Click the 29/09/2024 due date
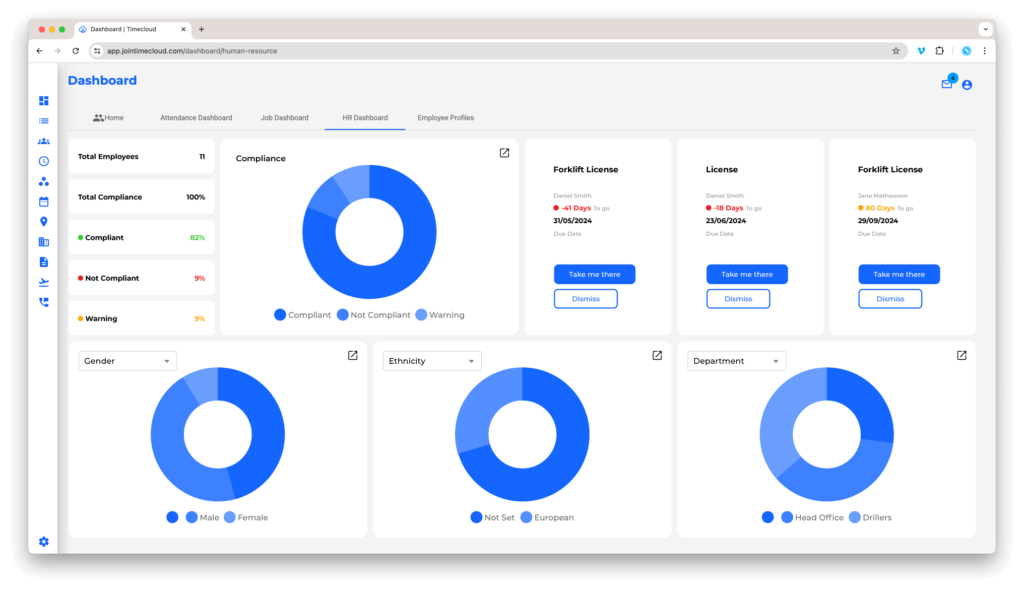1024x591 pixels. (x=878, y=221)
